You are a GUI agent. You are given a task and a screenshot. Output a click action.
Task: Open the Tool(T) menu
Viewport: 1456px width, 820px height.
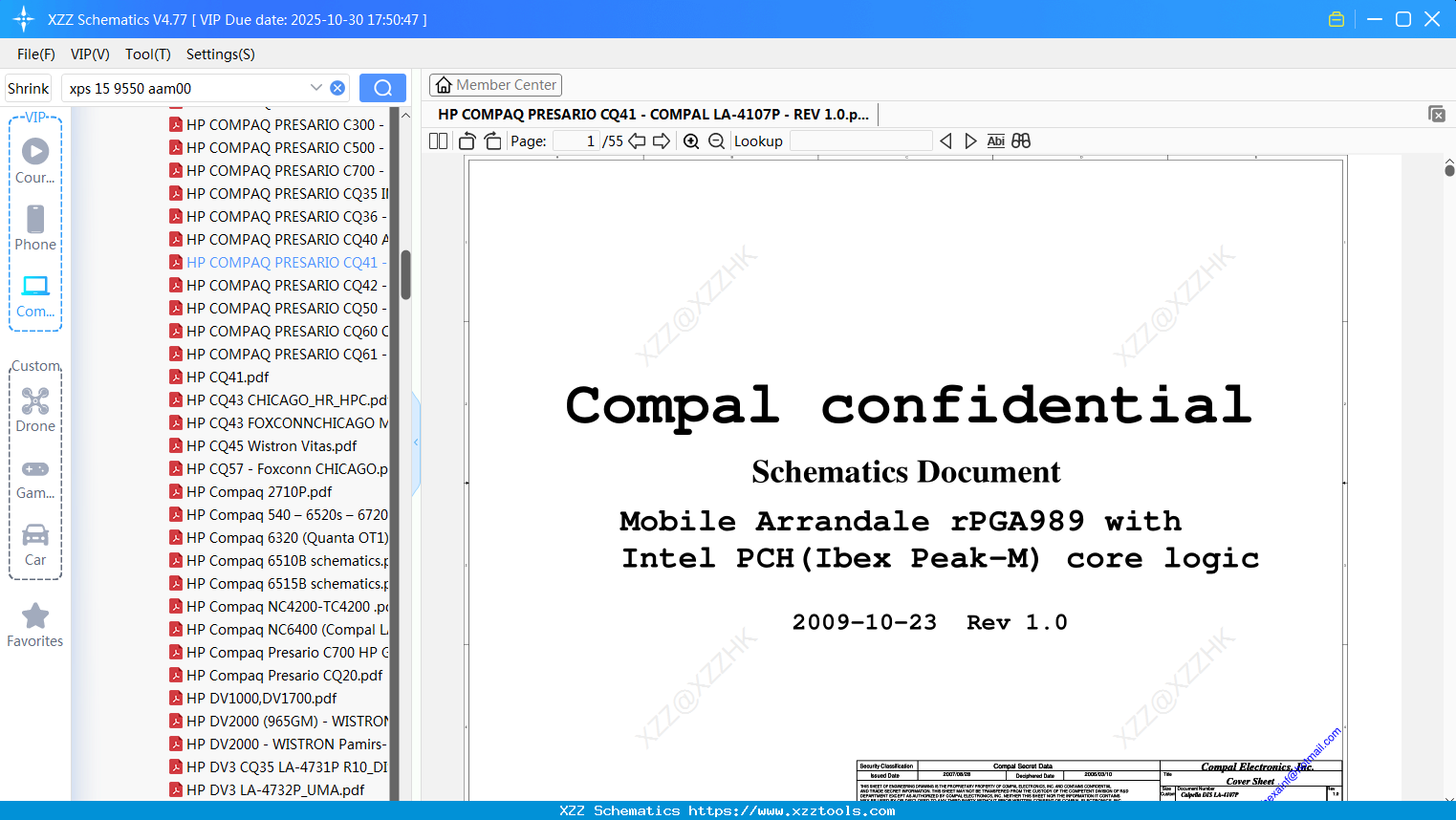pyautogui.click(x=148, y=54)
